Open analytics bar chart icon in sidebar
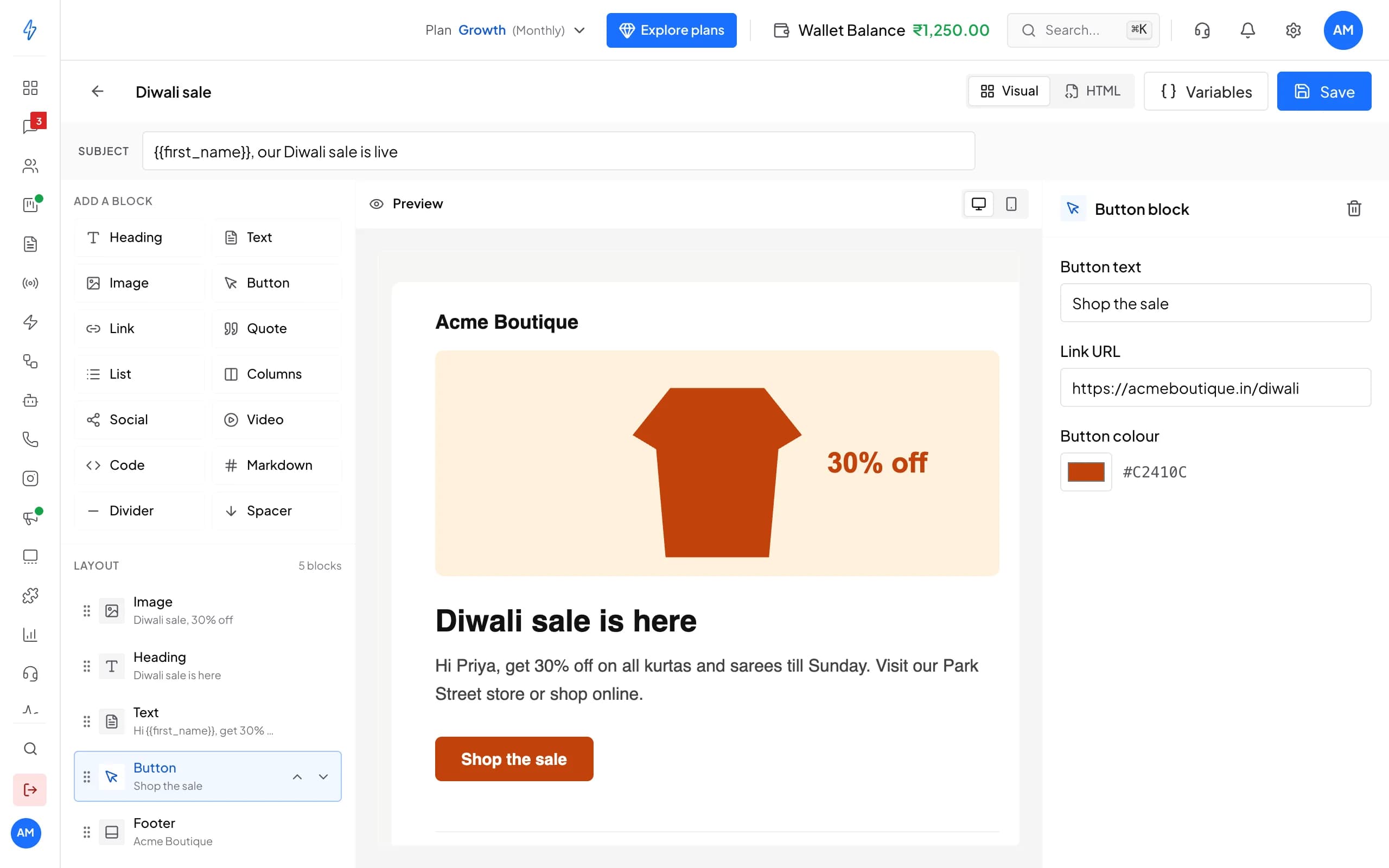 (x=30, y=634)
